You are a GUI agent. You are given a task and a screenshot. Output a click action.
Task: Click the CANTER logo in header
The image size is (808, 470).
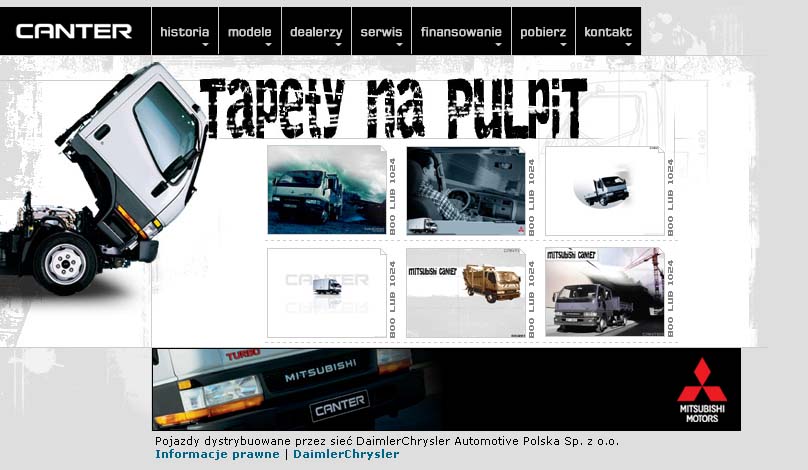pos(74,31)
